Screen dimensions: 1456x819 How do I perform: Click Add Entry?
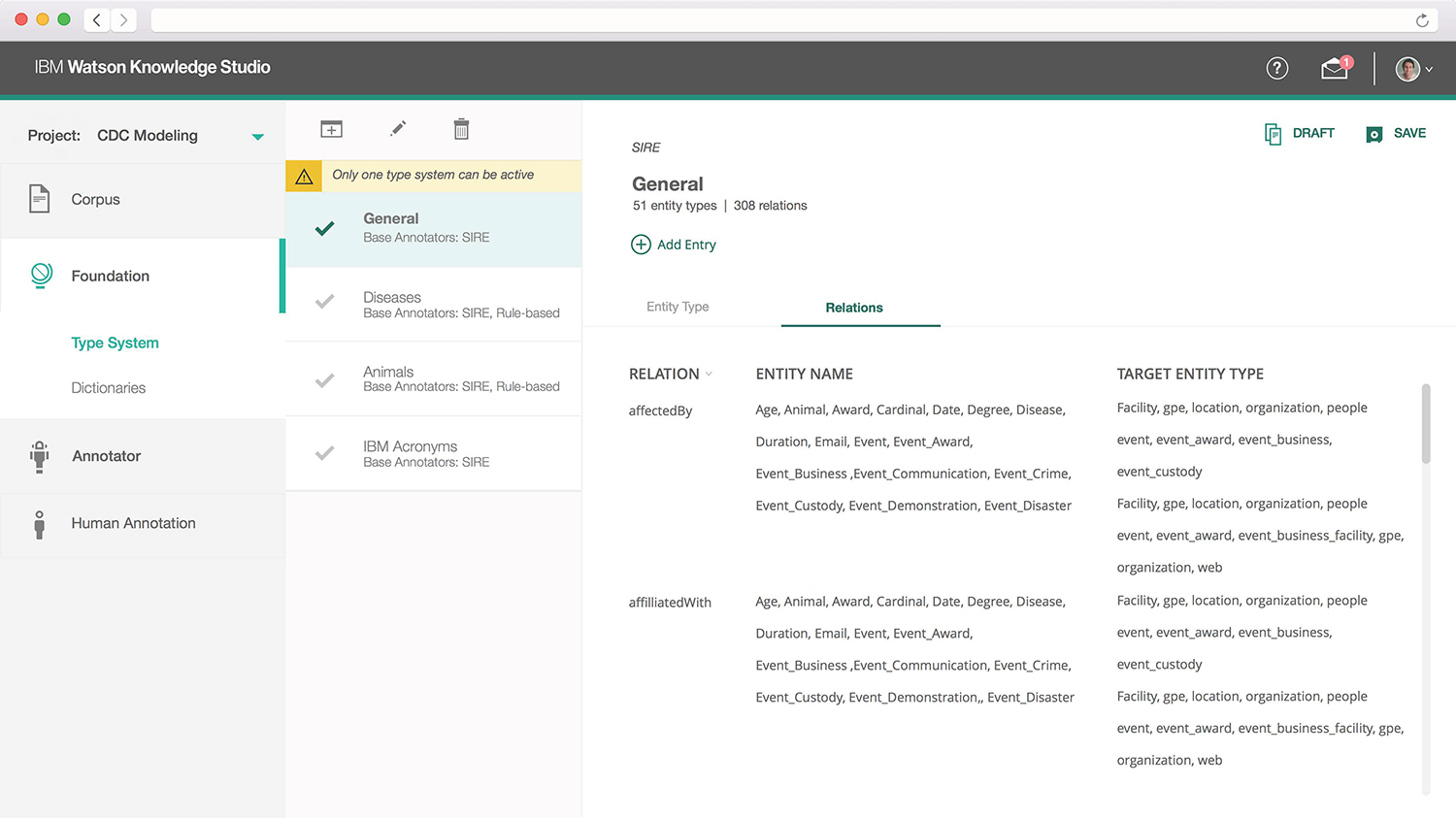pyautogui.click(x=674, y=245)
